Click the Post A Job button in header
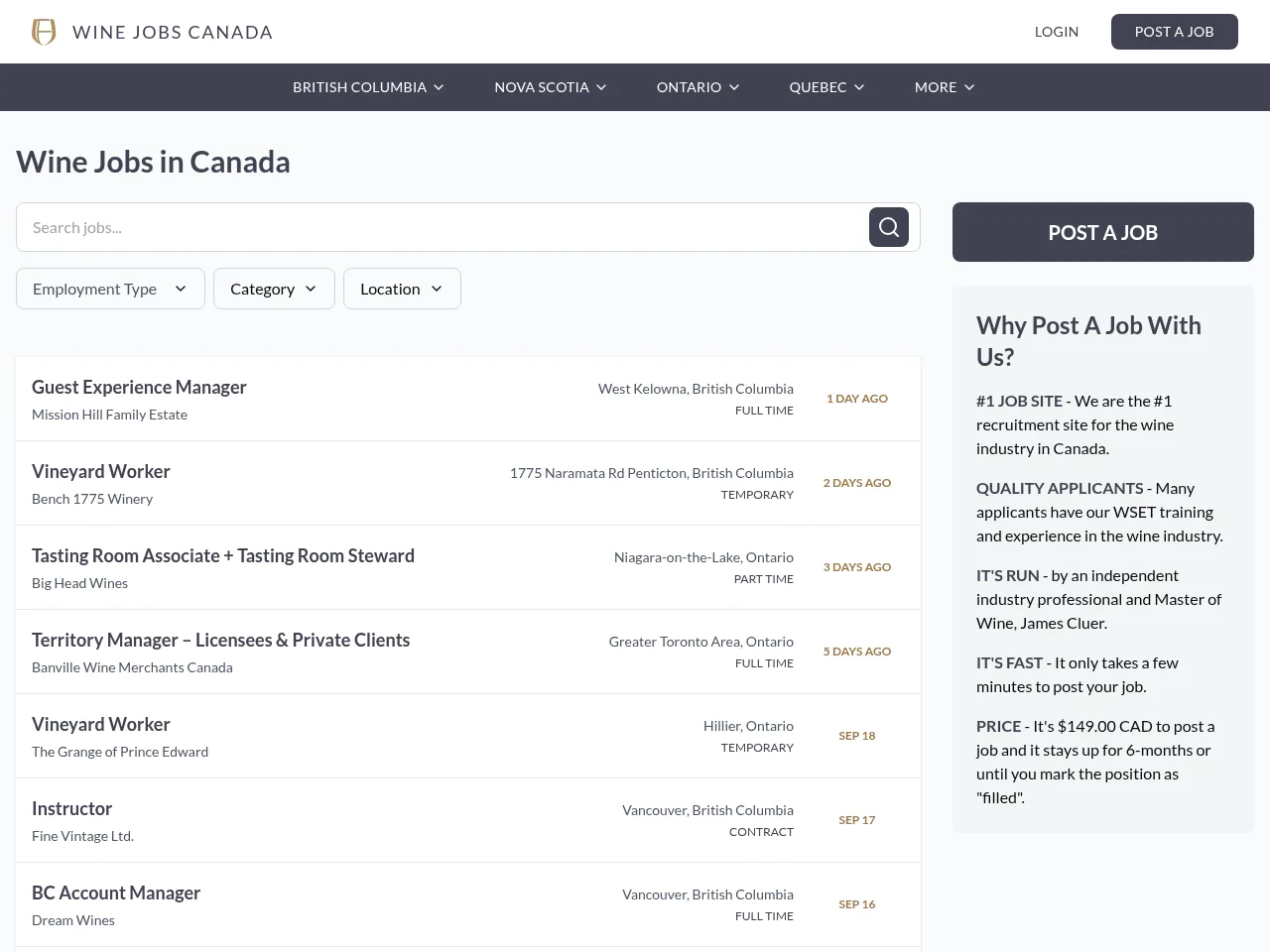 point(1175,32)
